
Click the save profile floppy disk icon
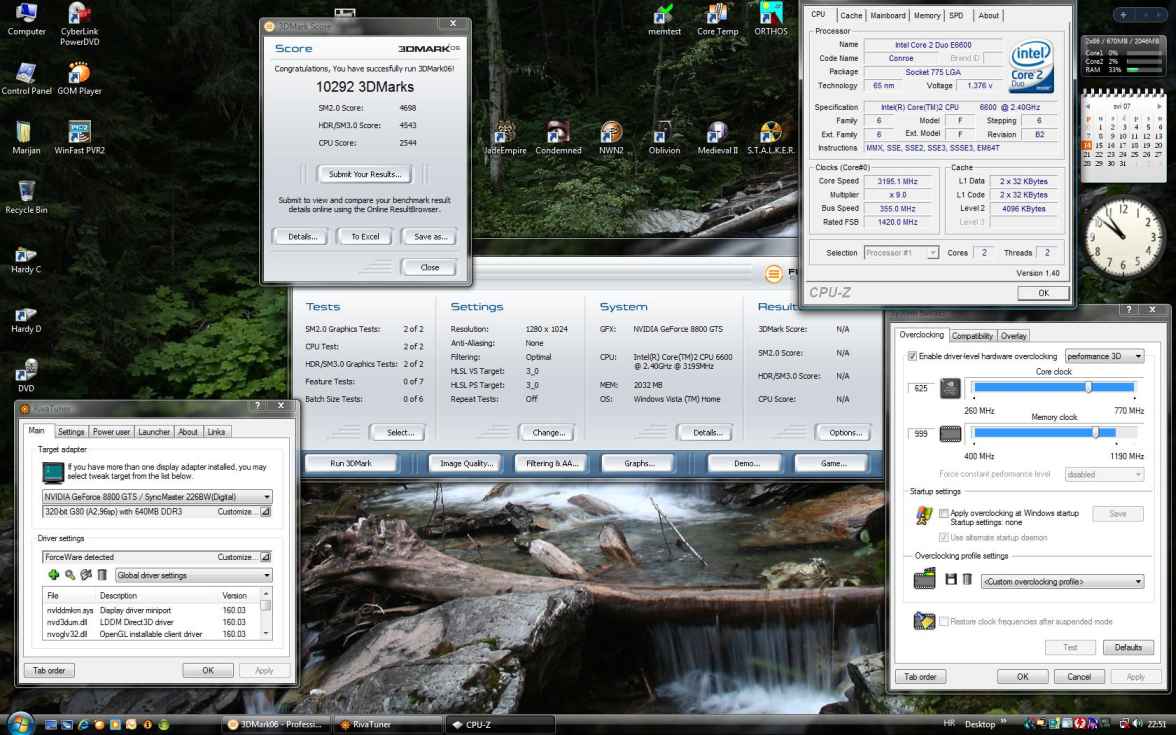951,580
